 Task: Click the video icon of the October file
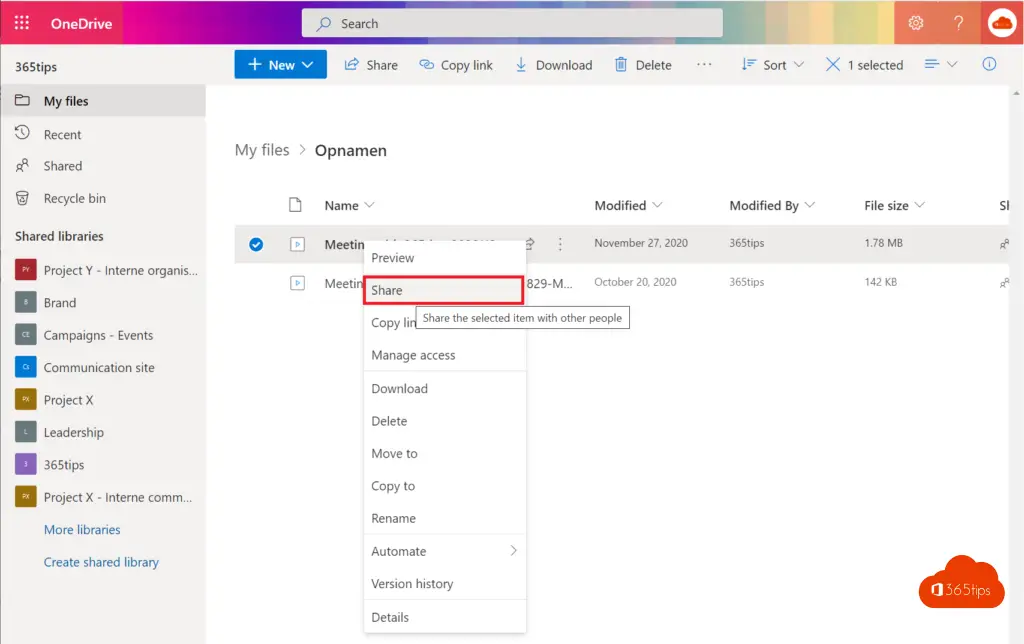click(x=297, y=283)
